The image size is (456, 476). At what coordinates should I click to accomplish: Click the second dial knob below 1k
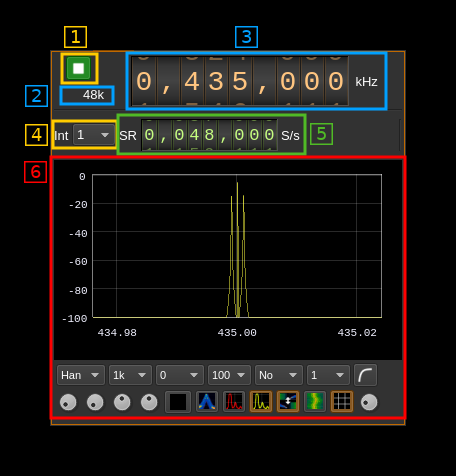[95, 402]
